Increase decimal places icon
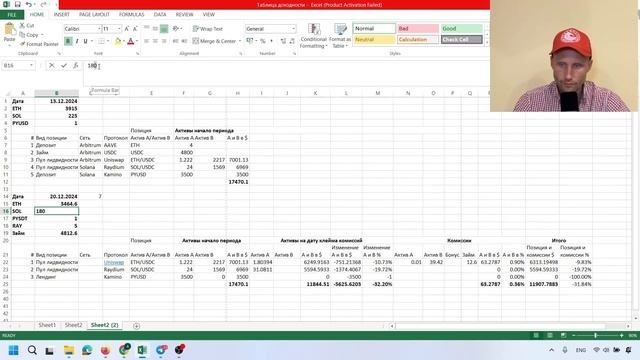Viewport: 640px width, 360px height. click(x=283, y=41)
